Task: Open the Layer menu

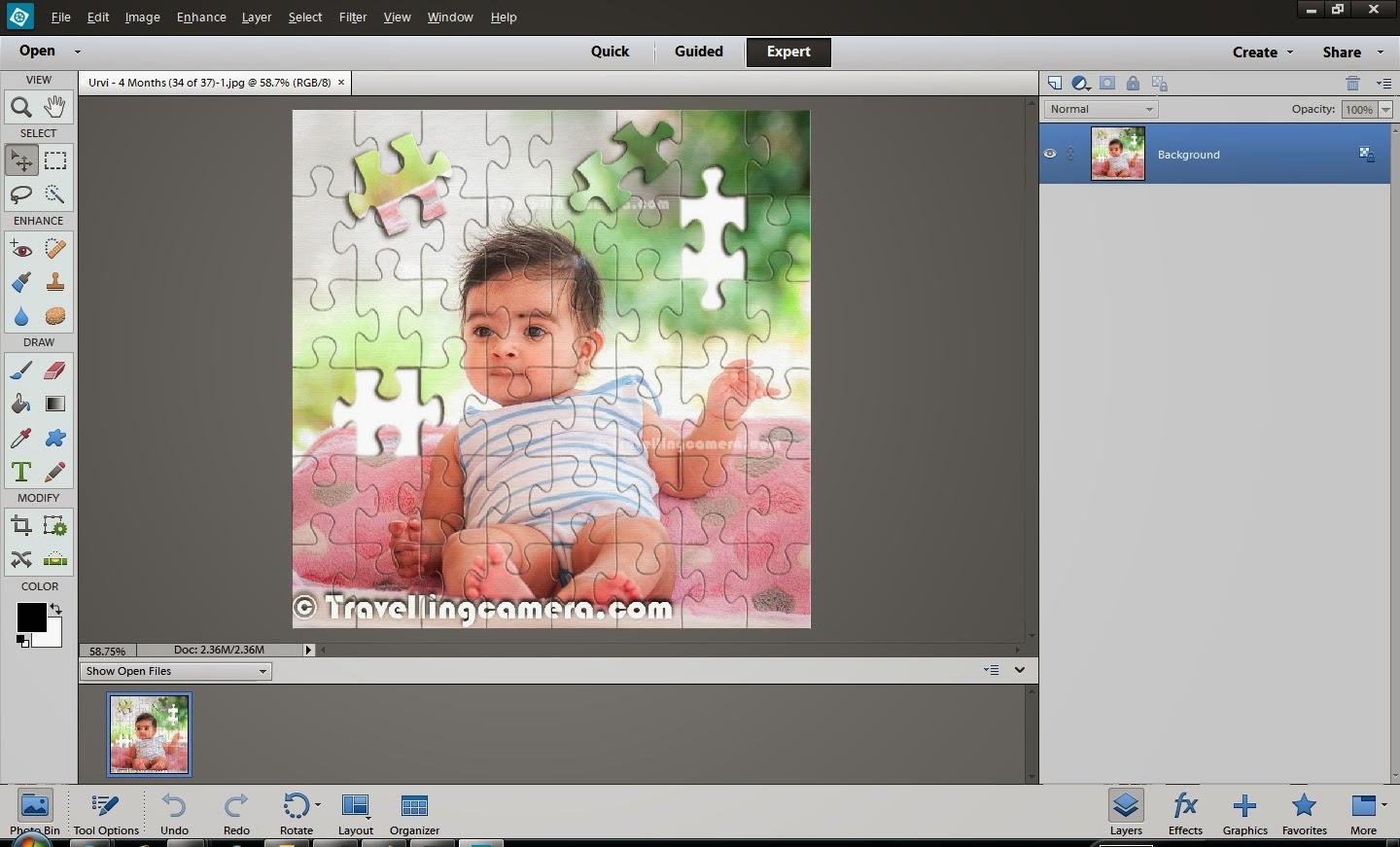Action: (257, 18)
